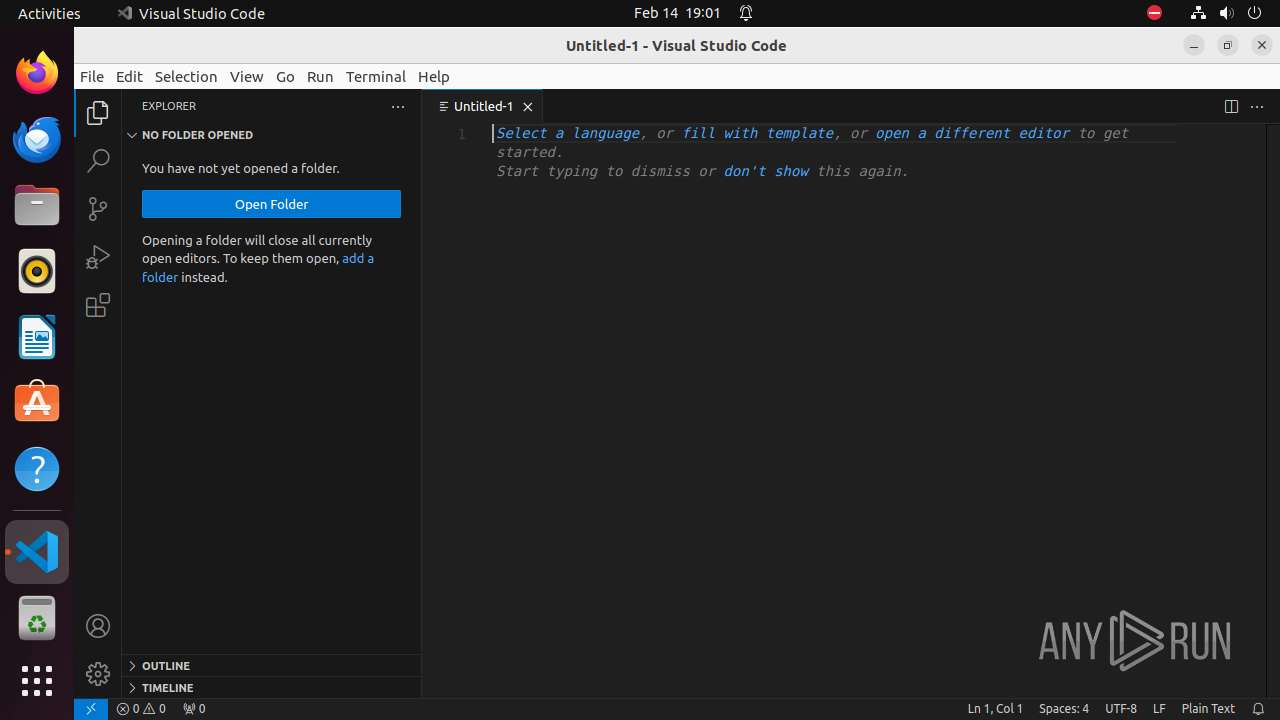This screenshot has width=1280, height=720.
Task: Open the Manage gear icon
Action: 98,674
